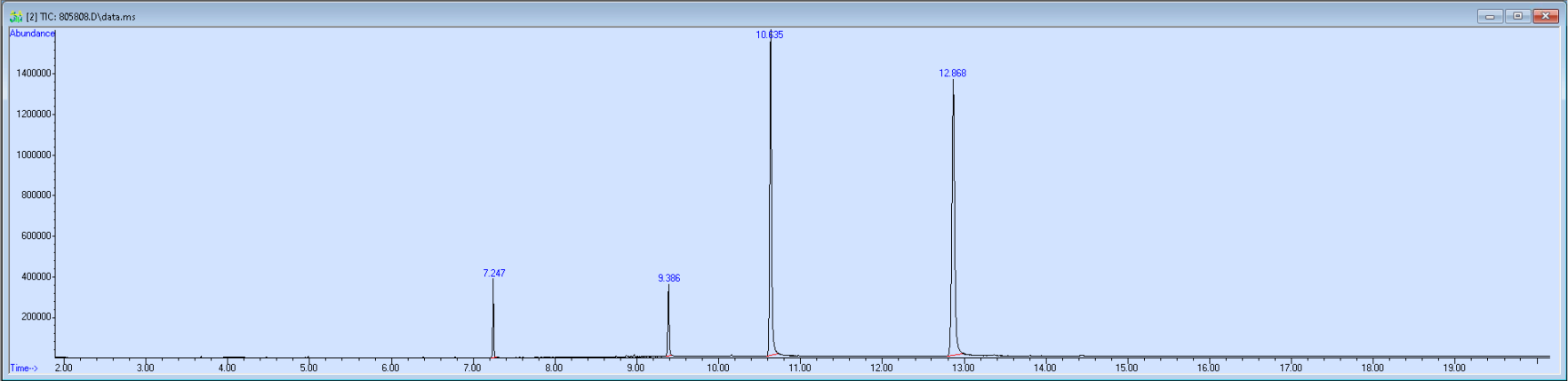The image size is (1568, 381).
Task: Minimize the TIC chromatogram window
Action: point(1490,16)
